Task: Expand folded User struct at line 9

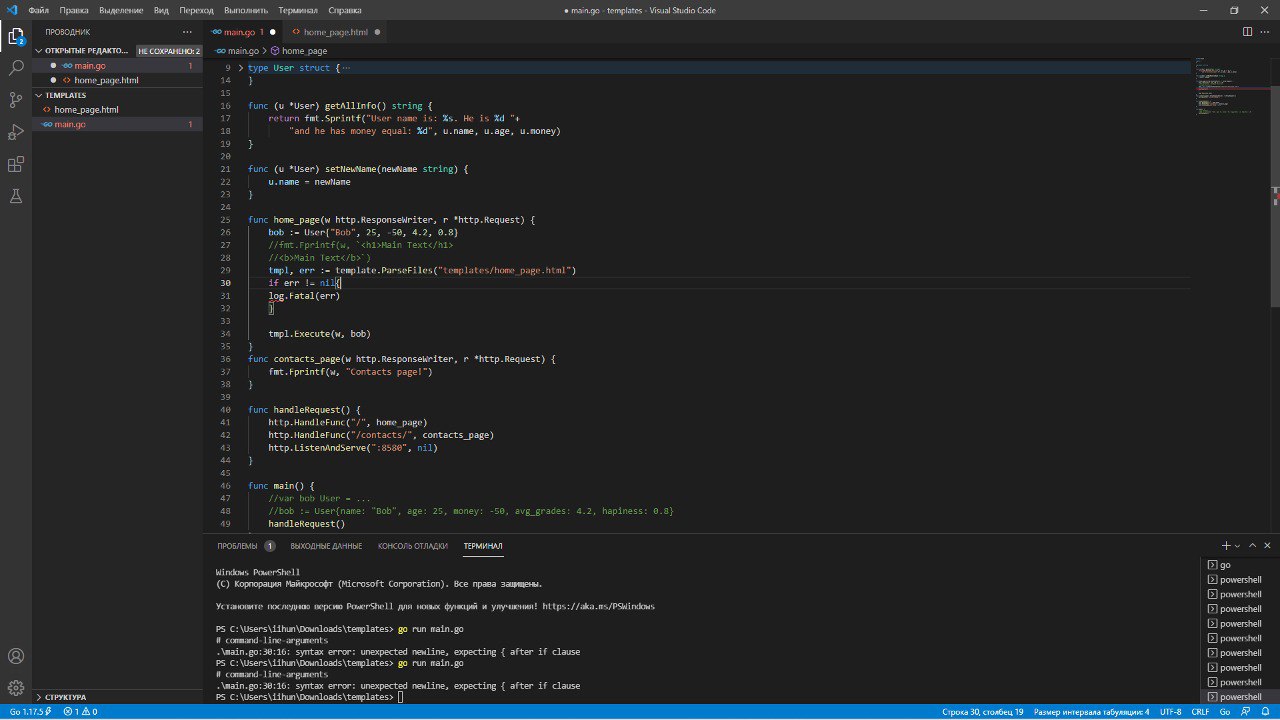Action: (x=240, y=68)
